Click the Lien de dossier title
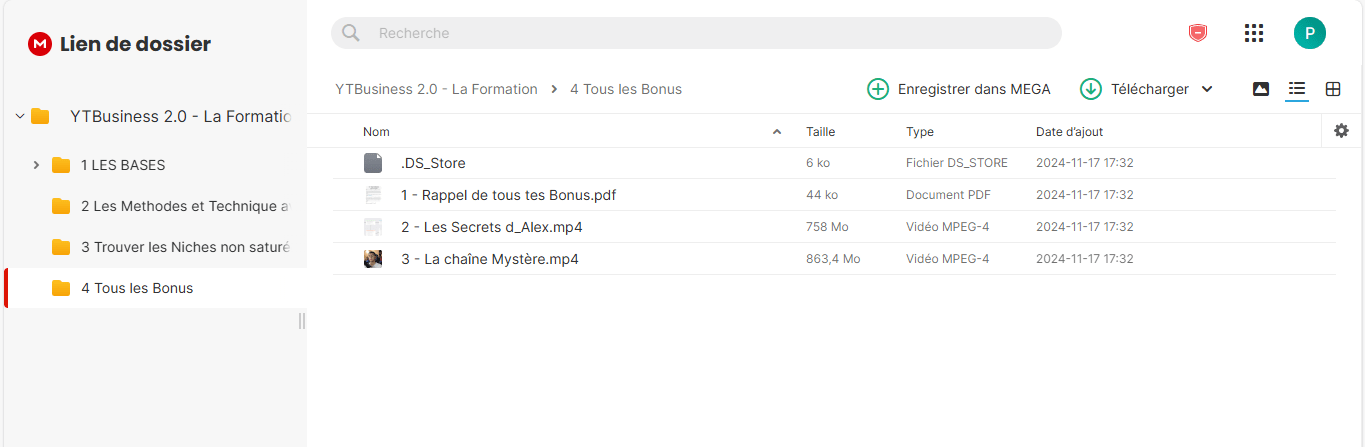 pos(135,44)
